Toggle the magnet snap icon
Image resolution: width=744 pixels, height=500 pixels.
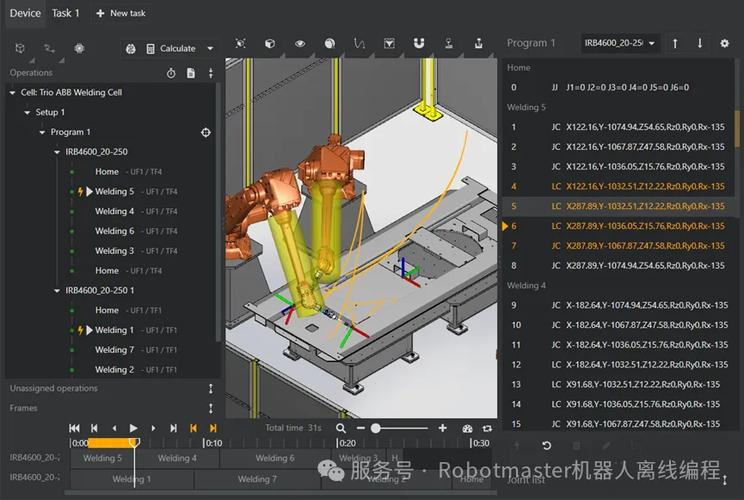pos(418,44)
